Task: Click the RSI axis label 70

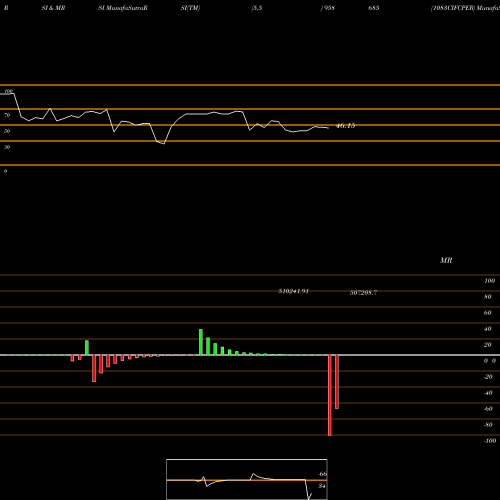Action: tap(7, 115)
